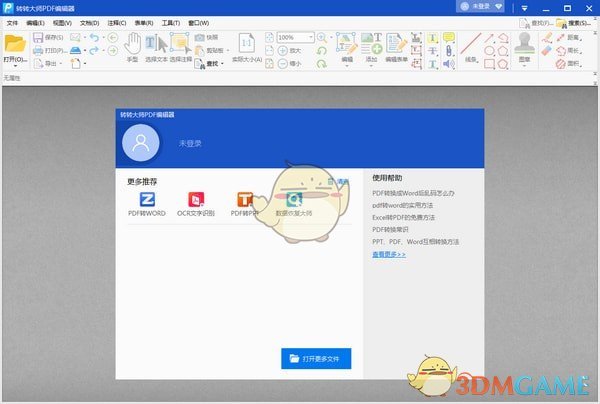Viewport: 600px width, 404px height.
Task: Click the 图章 stamp tool icon
Action: (524, 44)
